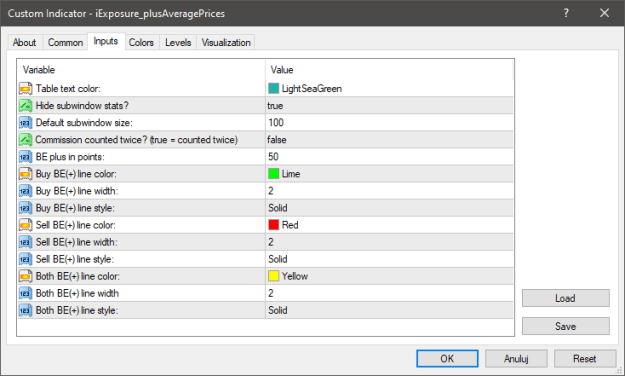Image resolution: width=625 pixels, height=376 pixels.
Task: Click the color icon beside Buy BE(+) line color
Action: click(x=25, y=174)
